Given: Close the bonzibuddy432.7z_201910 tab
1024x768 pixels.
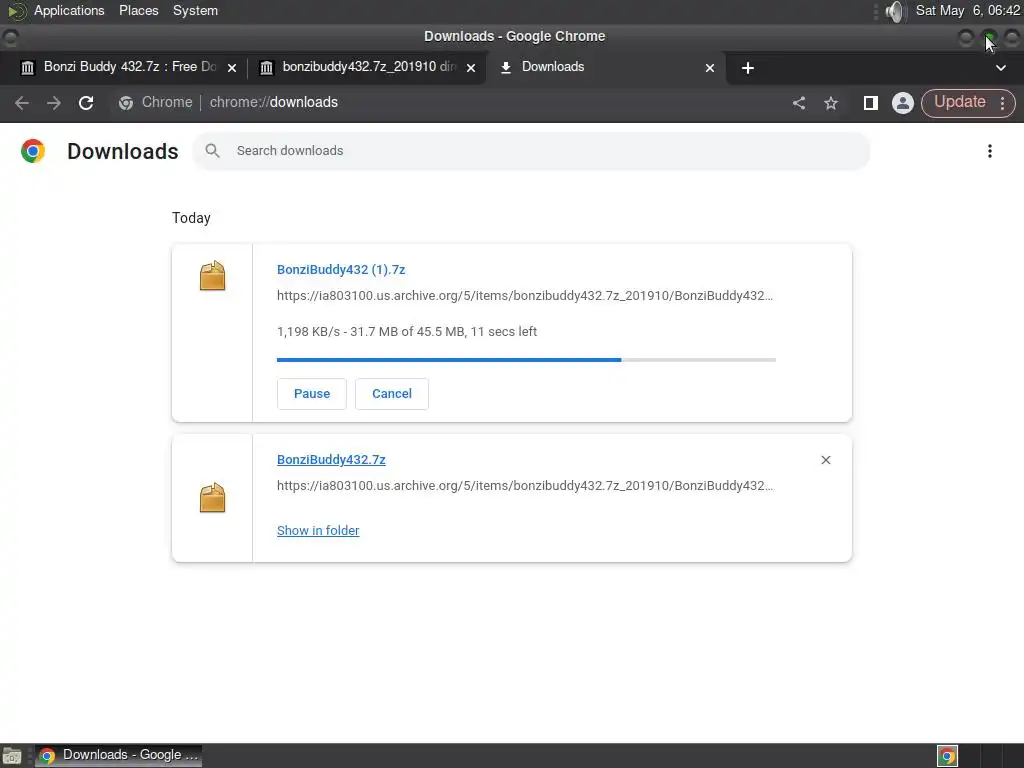Looking at the screenshot, I should [x=471, y=67].
